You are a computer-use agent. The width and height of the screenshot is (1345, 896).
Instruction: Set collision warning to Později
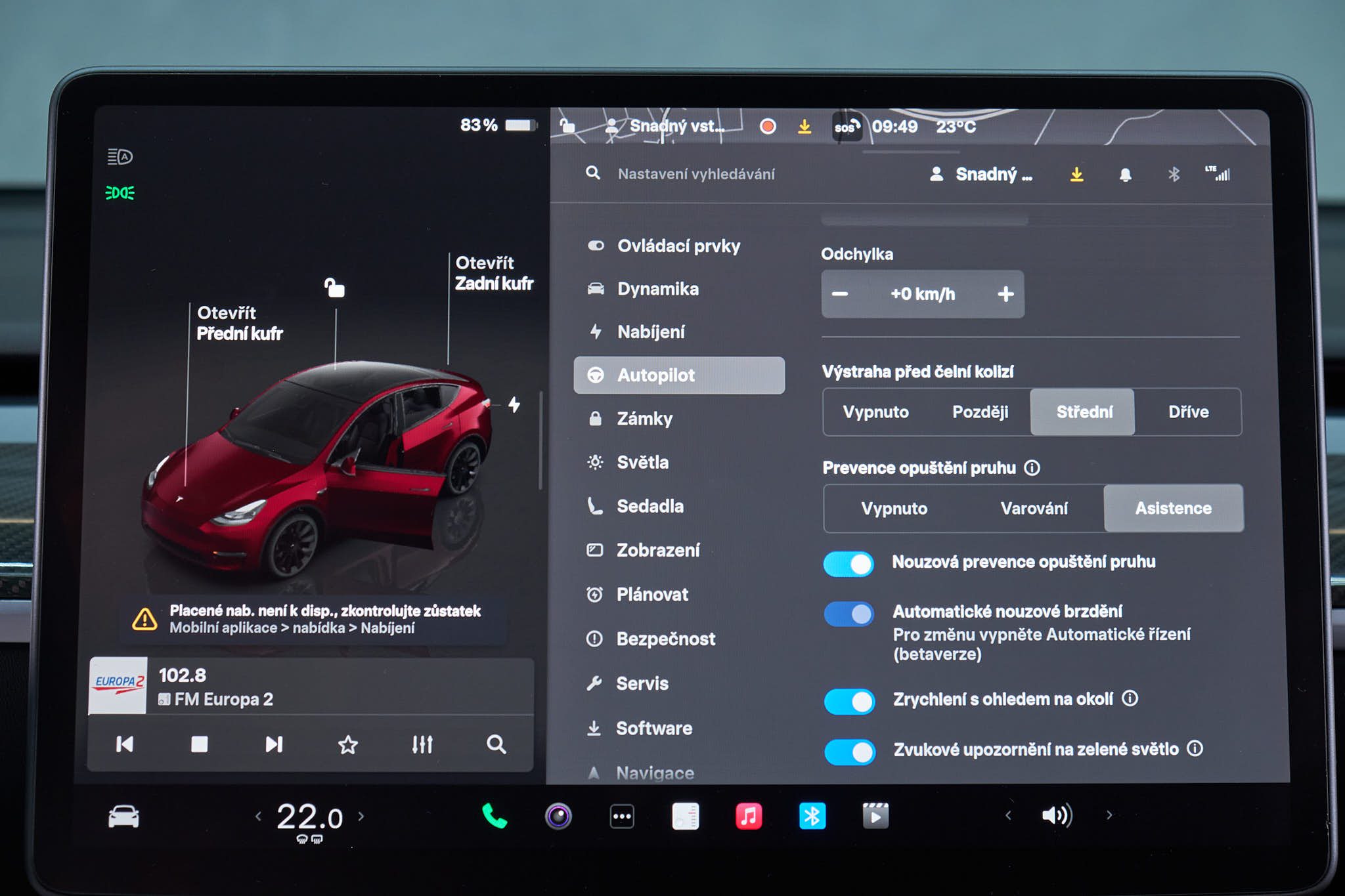[x=980, y=412]
